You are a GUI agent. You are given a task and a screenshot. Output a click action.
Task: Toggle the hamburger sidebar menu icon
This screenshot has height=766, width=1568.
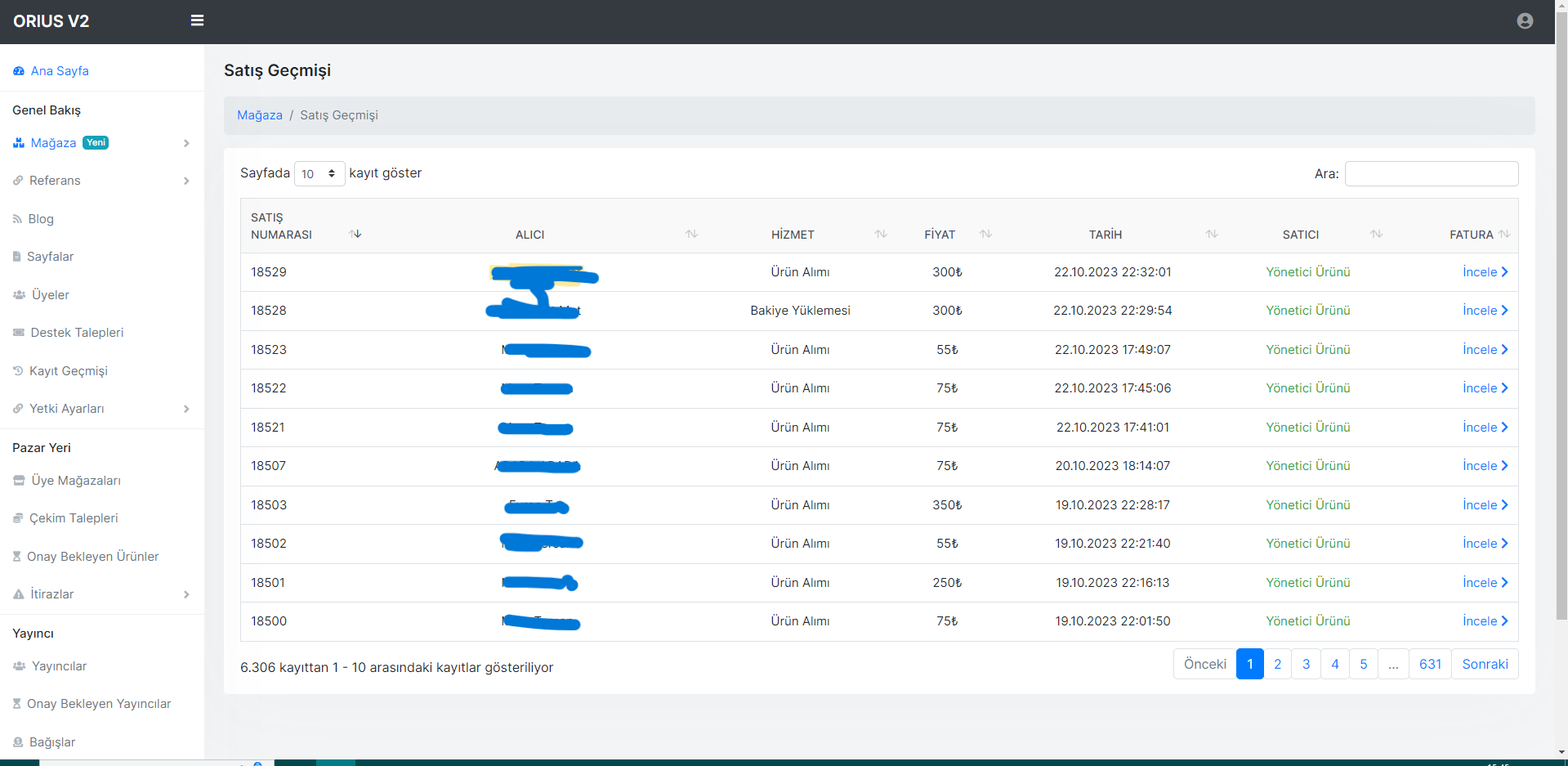click(197, 20)
